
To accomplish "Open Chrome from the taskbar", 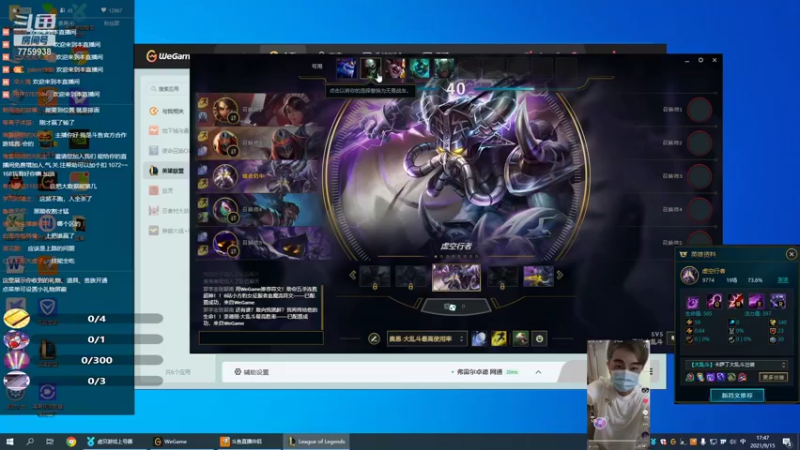I will (x=71, y=441).
